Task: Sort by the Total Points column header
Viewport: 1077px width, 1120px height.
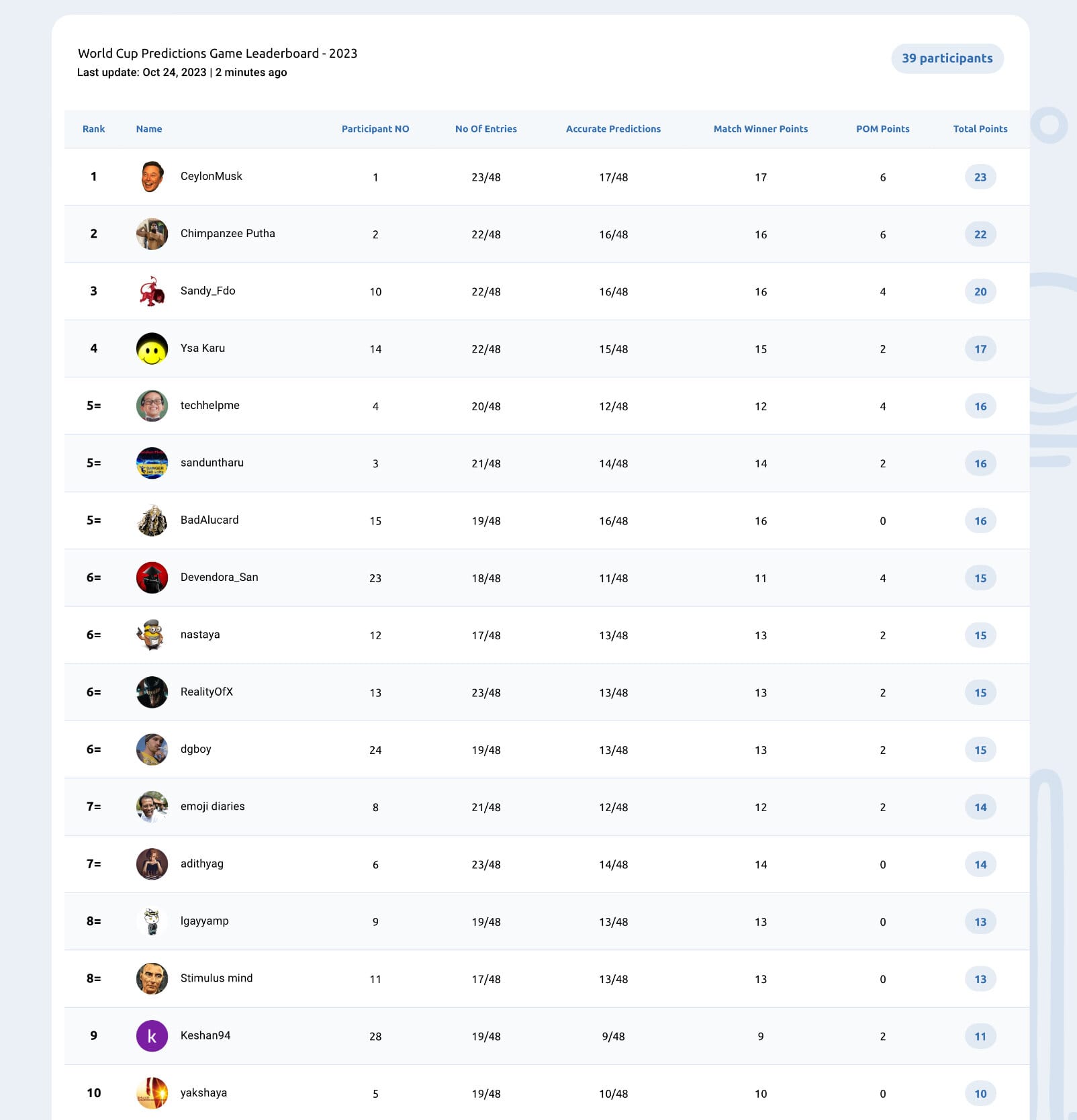Action: coord(980,129)
